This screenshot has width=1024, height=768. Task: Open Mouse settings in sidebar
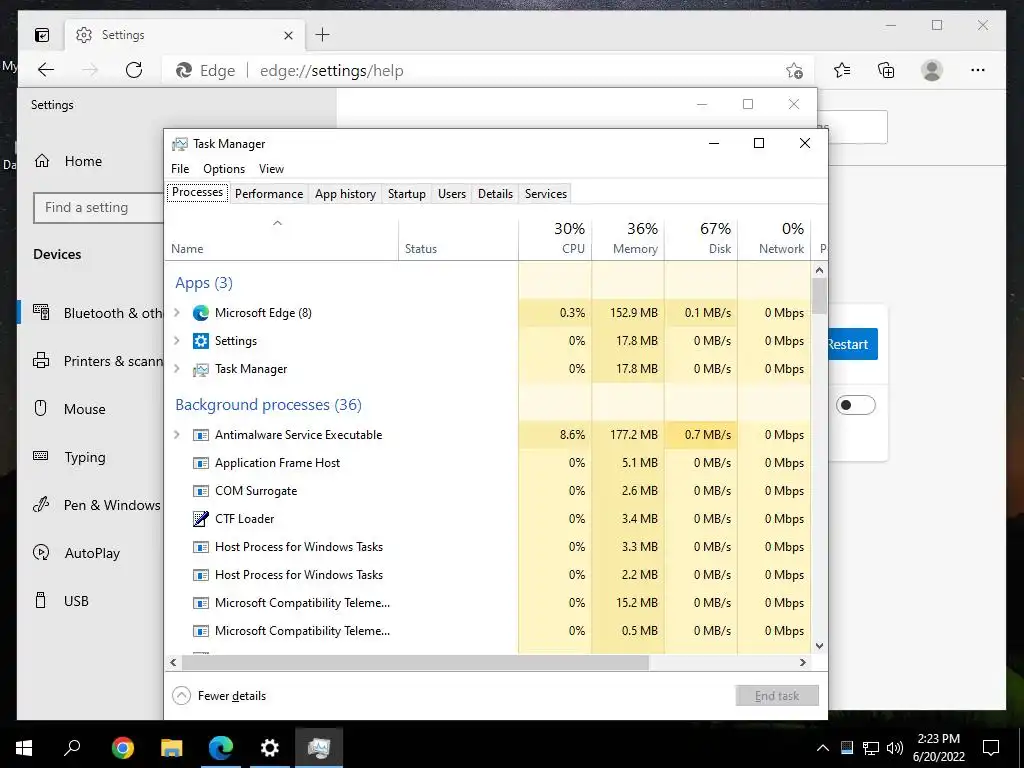(x=84, y=409)
